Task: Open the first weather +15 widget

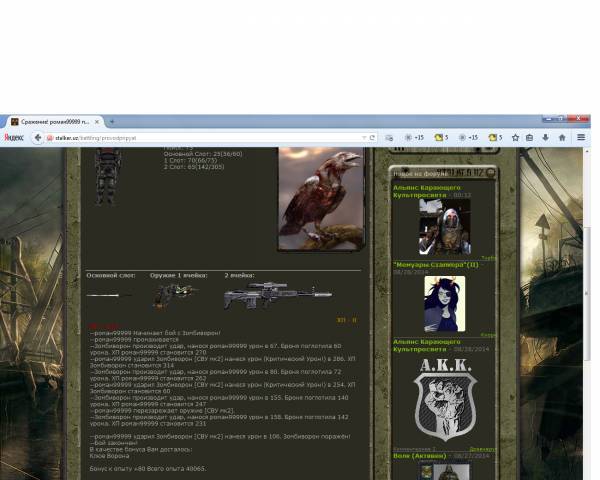Action: 414,137
